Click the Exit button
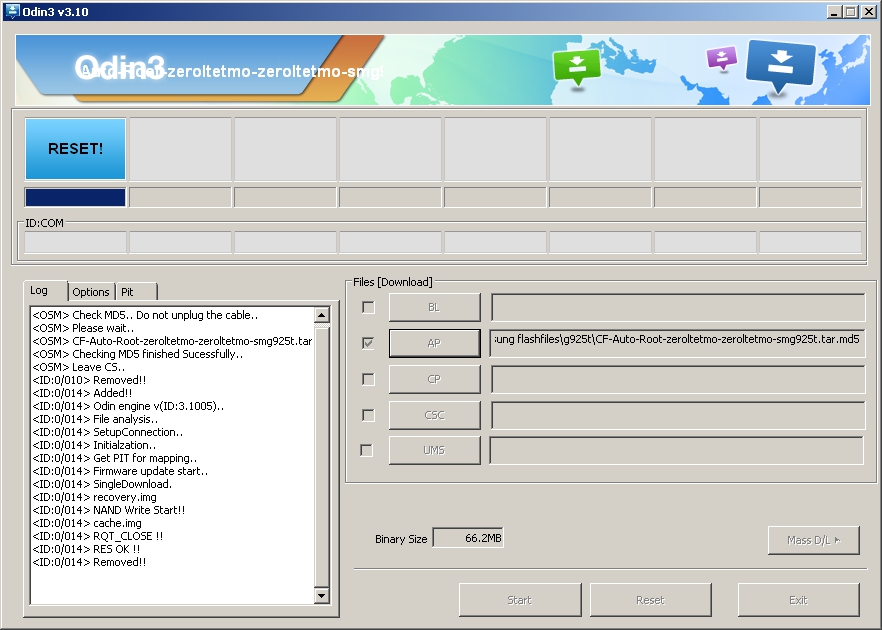Image resolution: width=882 pixels, height=630 pixels. [x=798, y=600]
